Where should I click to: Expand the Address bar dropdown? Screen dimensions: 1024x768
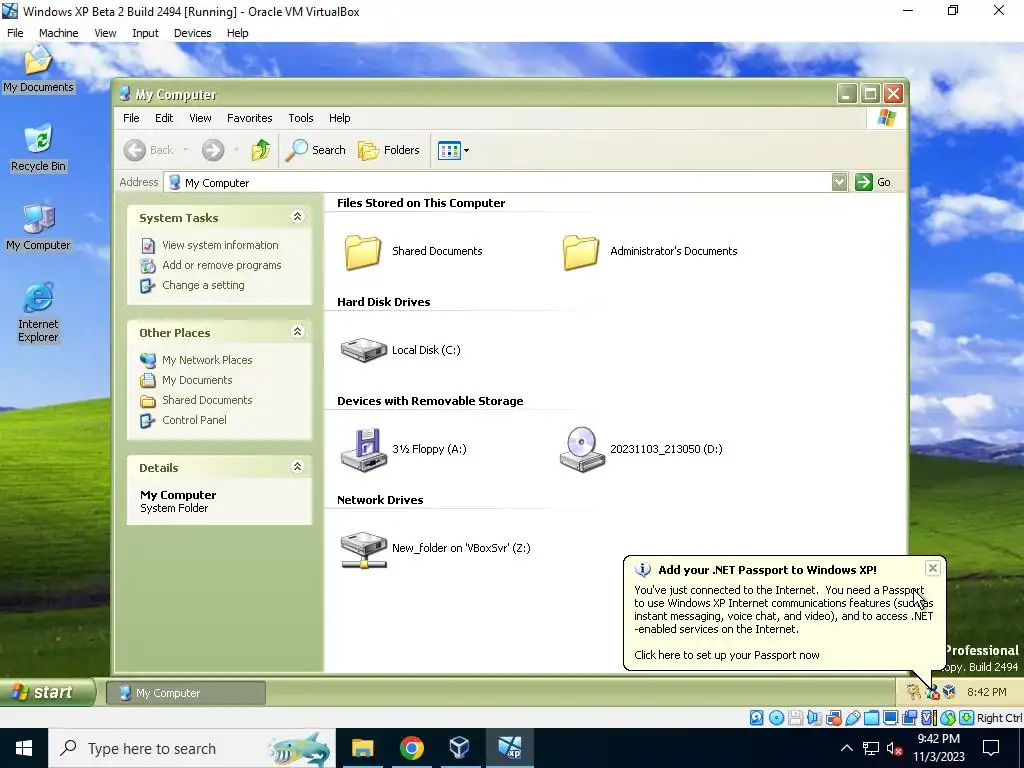[840, 182]
